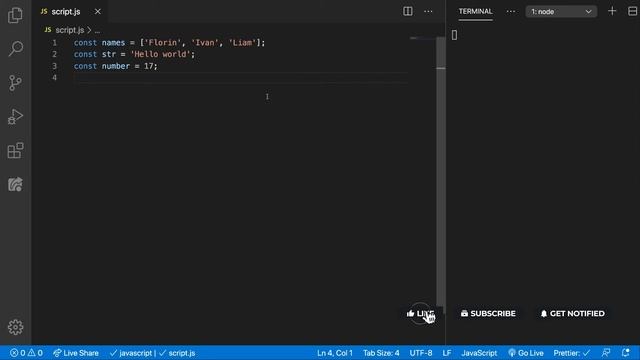Viewport: 640px width, 360px height.
Task: Click the LIKE overlay button
Action: pyautogui.click(x=420, y=313)
